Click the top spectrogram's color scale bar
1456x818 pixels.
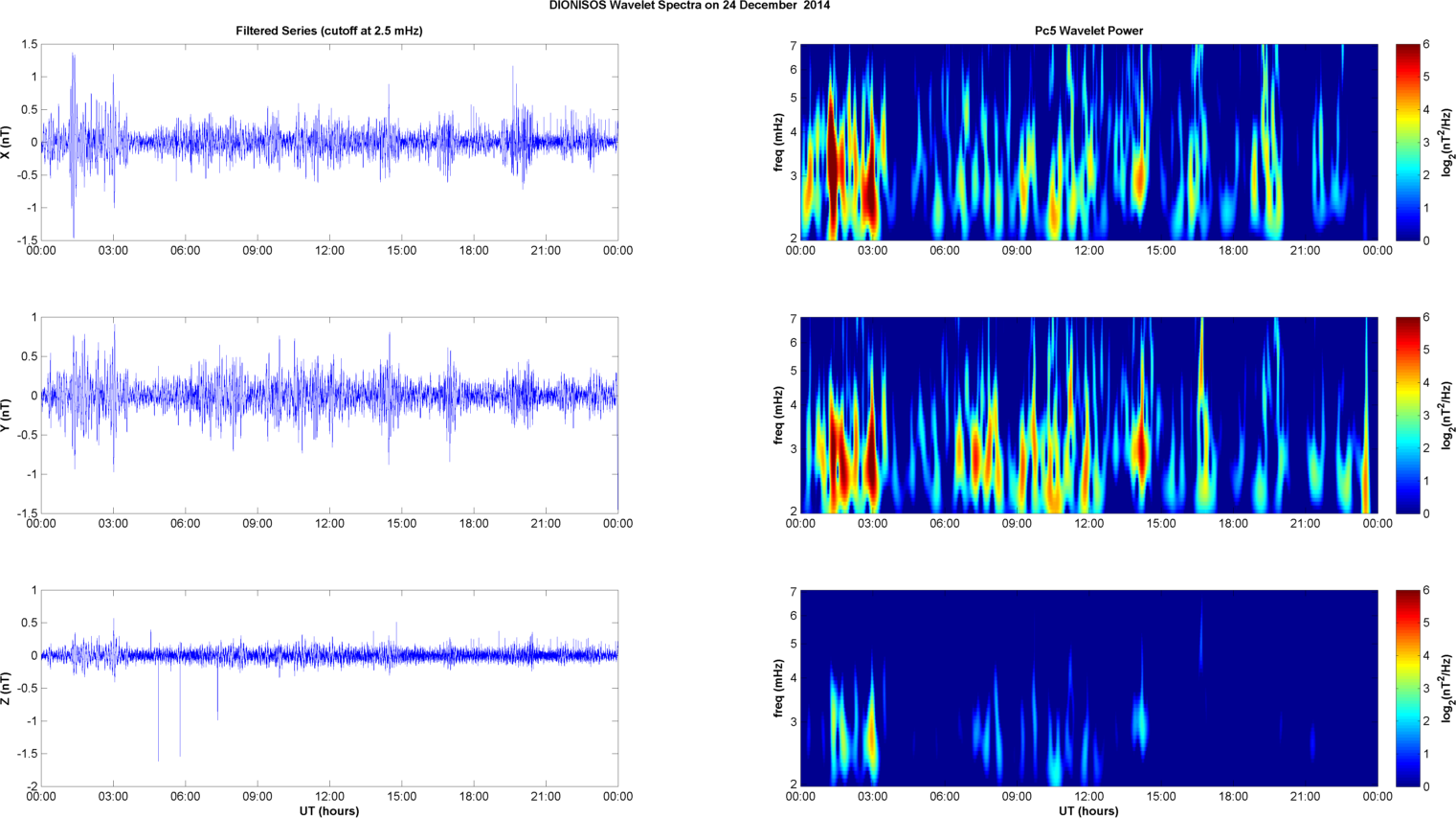click(x=1407, y=142)
